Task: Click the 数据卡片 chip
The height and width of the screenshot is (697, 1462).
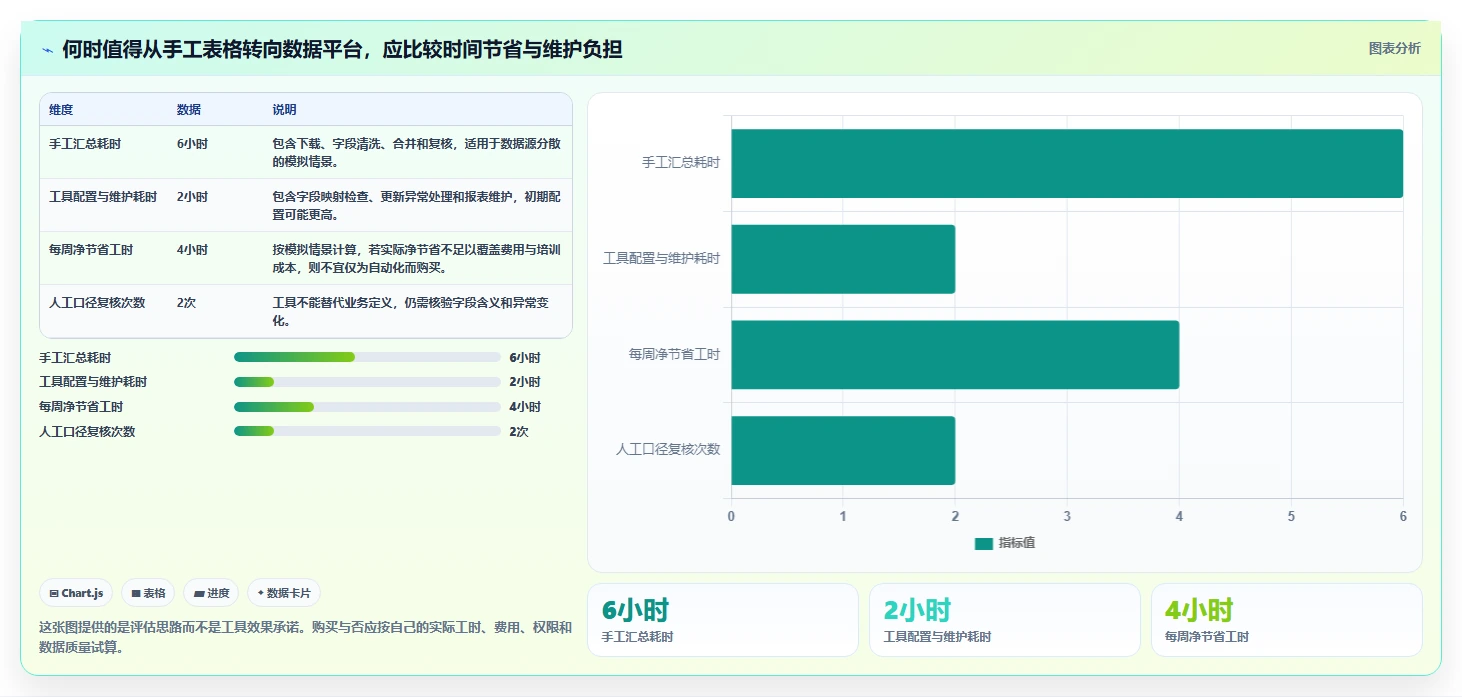Action: point(284,593)
